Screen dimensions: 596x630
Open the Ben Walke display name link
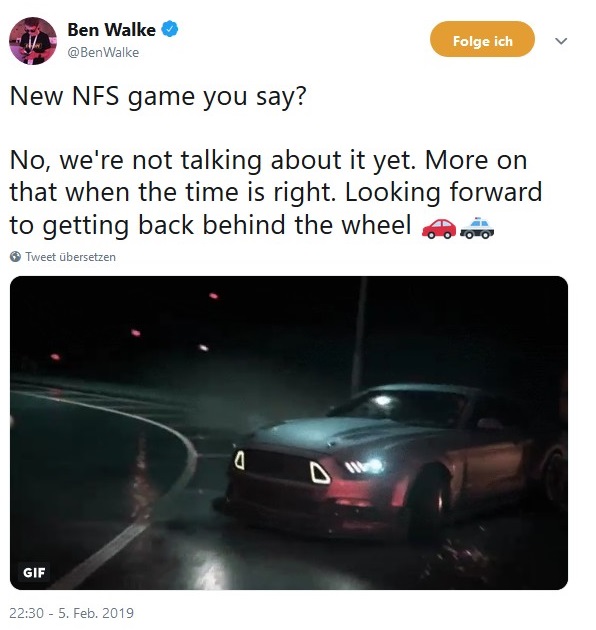click(x=111, y=30)
